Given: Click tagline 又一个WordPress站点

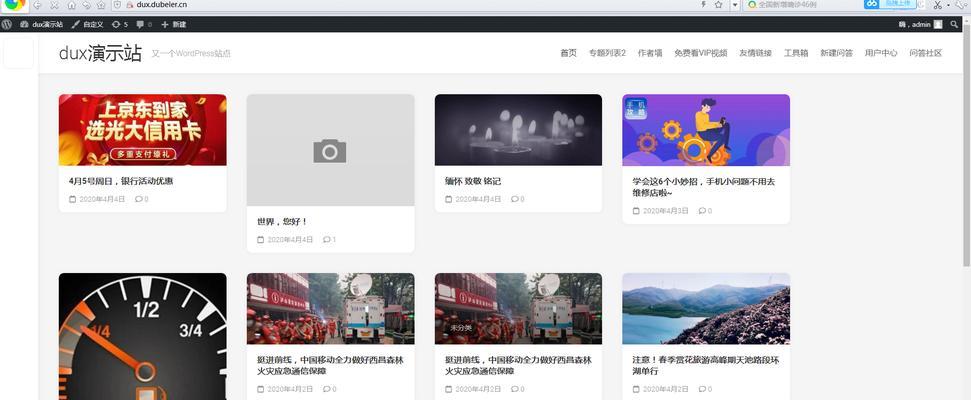Looking at the screenshot, I should 191,54.
